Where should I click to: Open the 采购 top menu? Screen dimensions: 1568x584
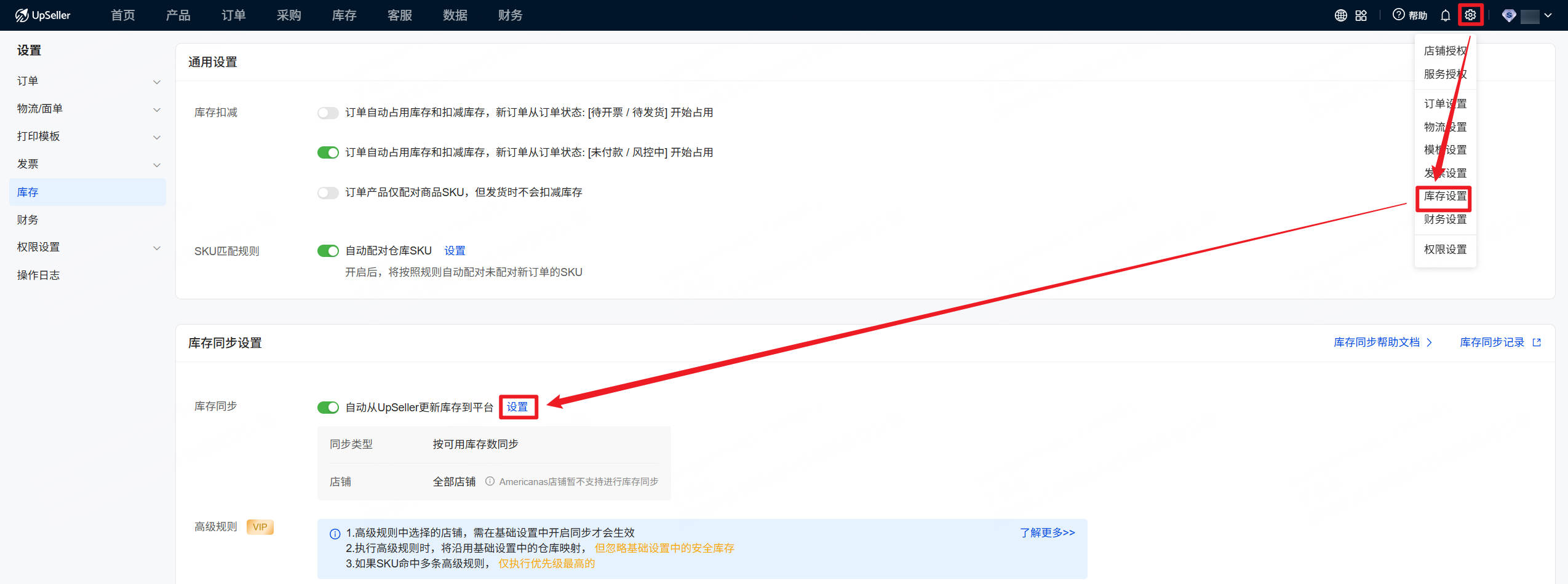click(289, 15)
